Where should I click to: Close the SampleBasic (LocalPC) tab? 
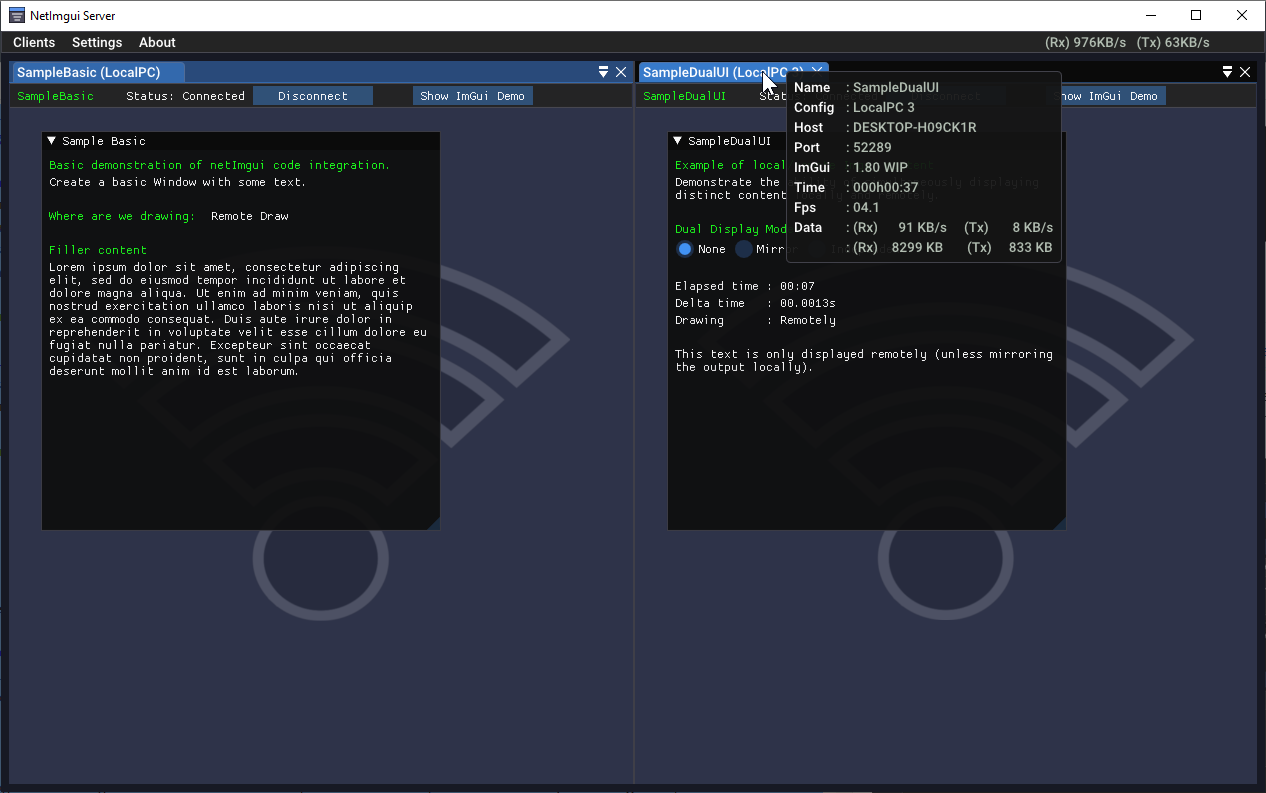coord(621,72)
